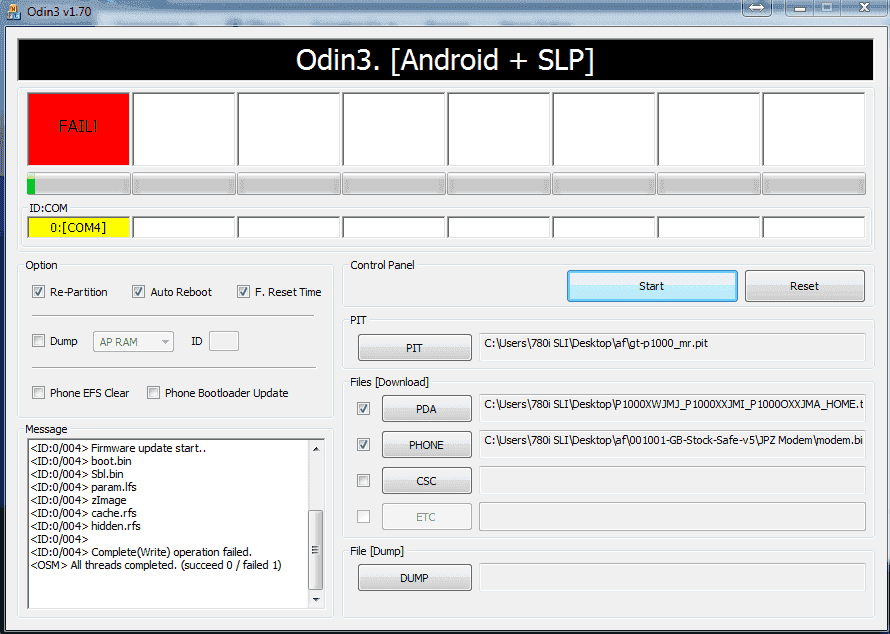Image resolution: width=890 pixels, height=634 pixels.
Task: Click the ID input box next to Dump
Action: click(224, 342)
